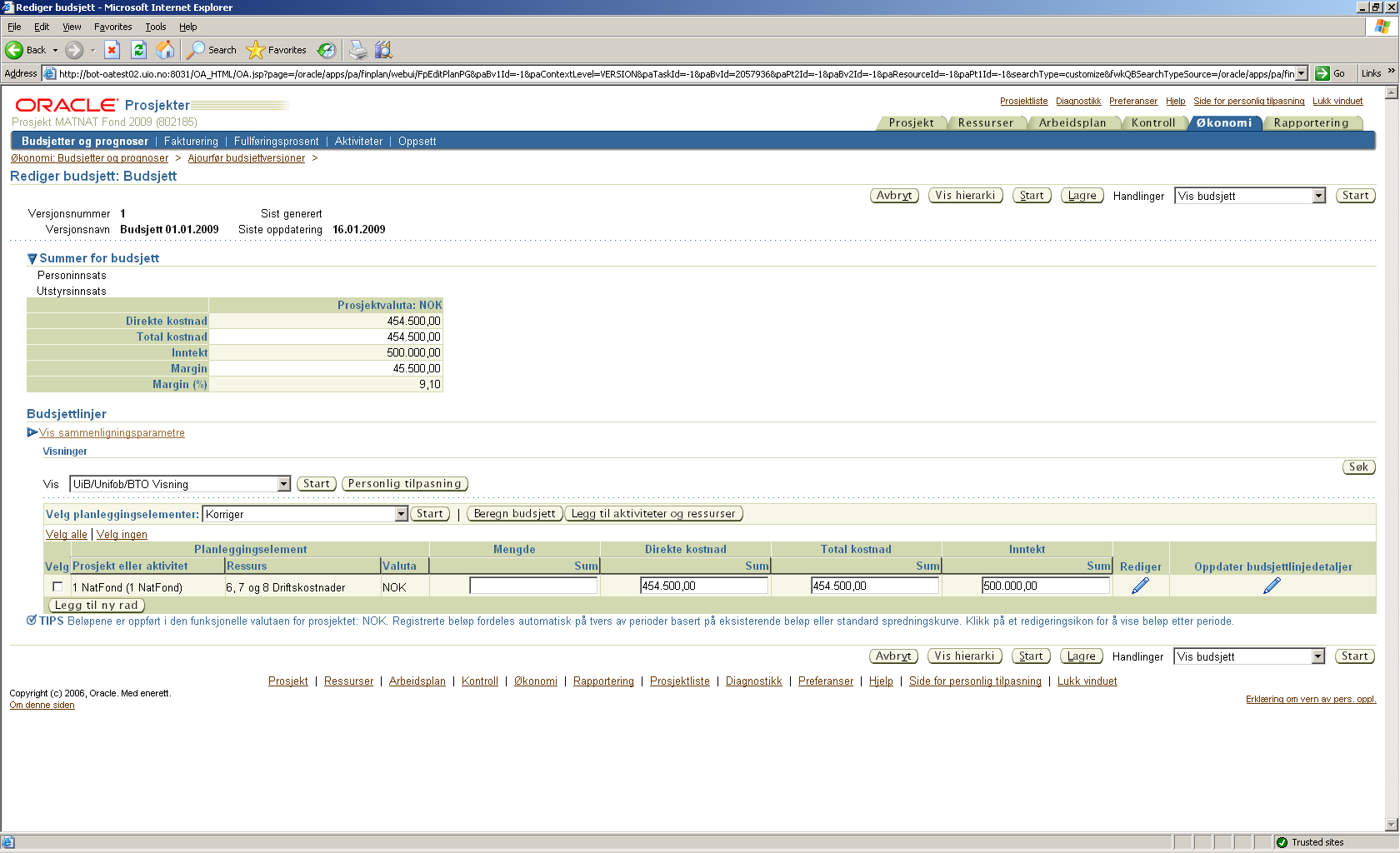Image resolution: width=1400 pixels, height=853 pixels.
Task: Click the browser Forward arrow
Action: tap(74, 50)
